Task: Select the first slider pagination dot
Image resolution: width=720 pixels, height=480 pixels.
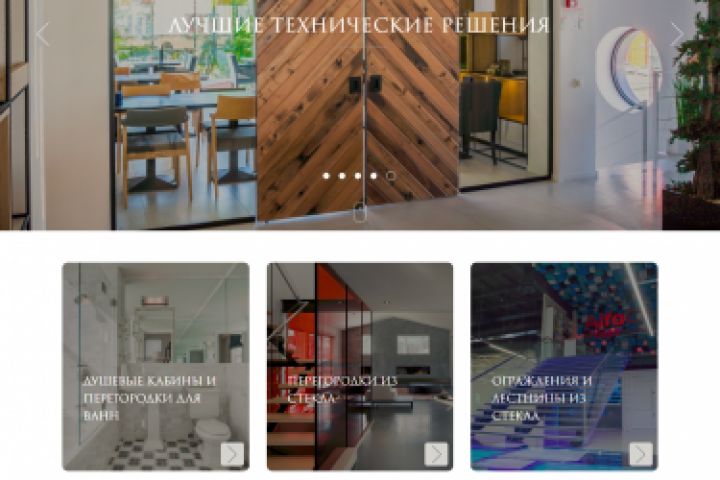Action: (326, 175)
